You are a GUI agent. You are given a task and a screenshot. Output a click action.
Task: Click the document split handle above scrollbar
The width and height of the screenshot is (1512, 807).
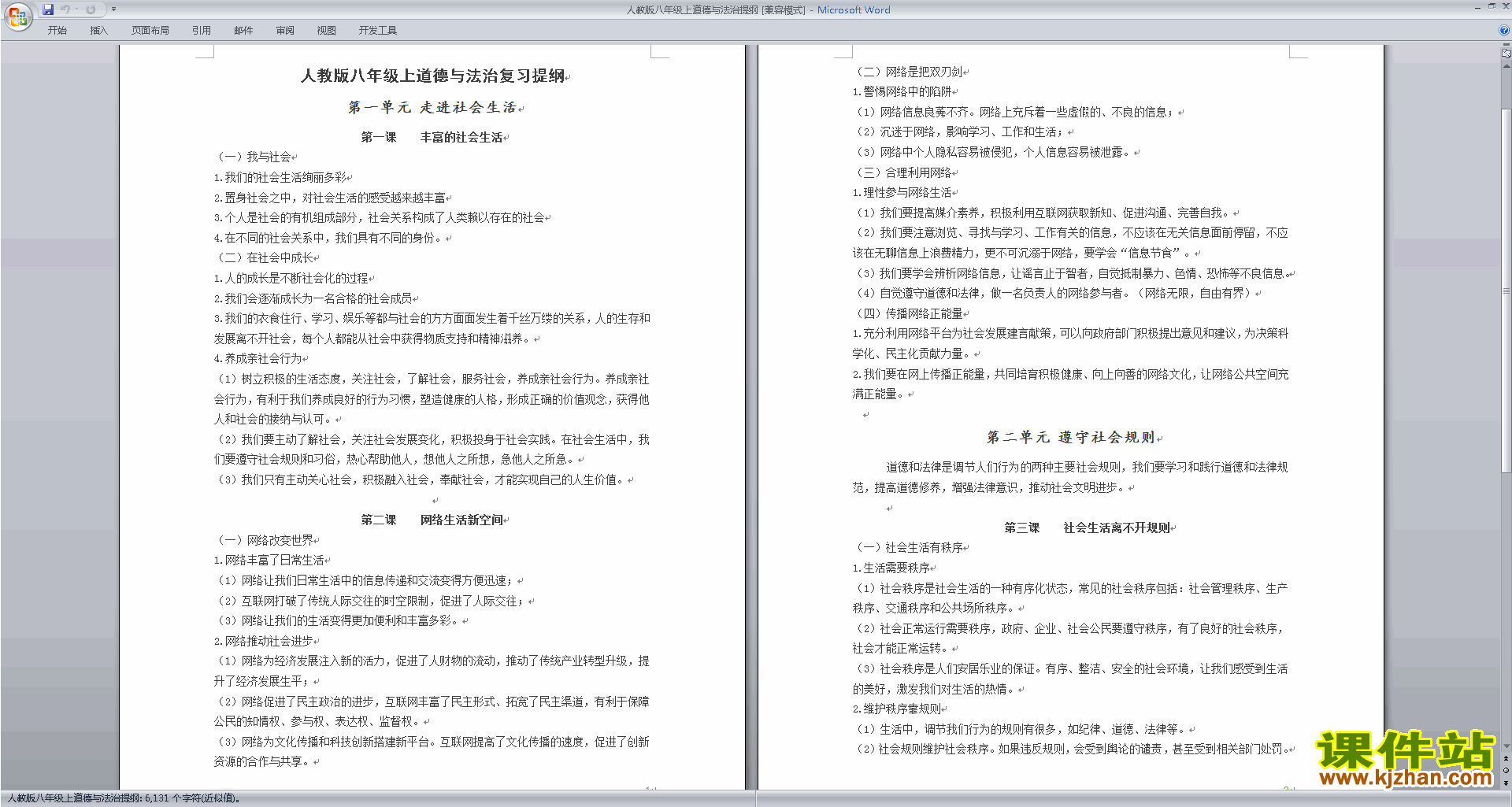(1506, 45)
